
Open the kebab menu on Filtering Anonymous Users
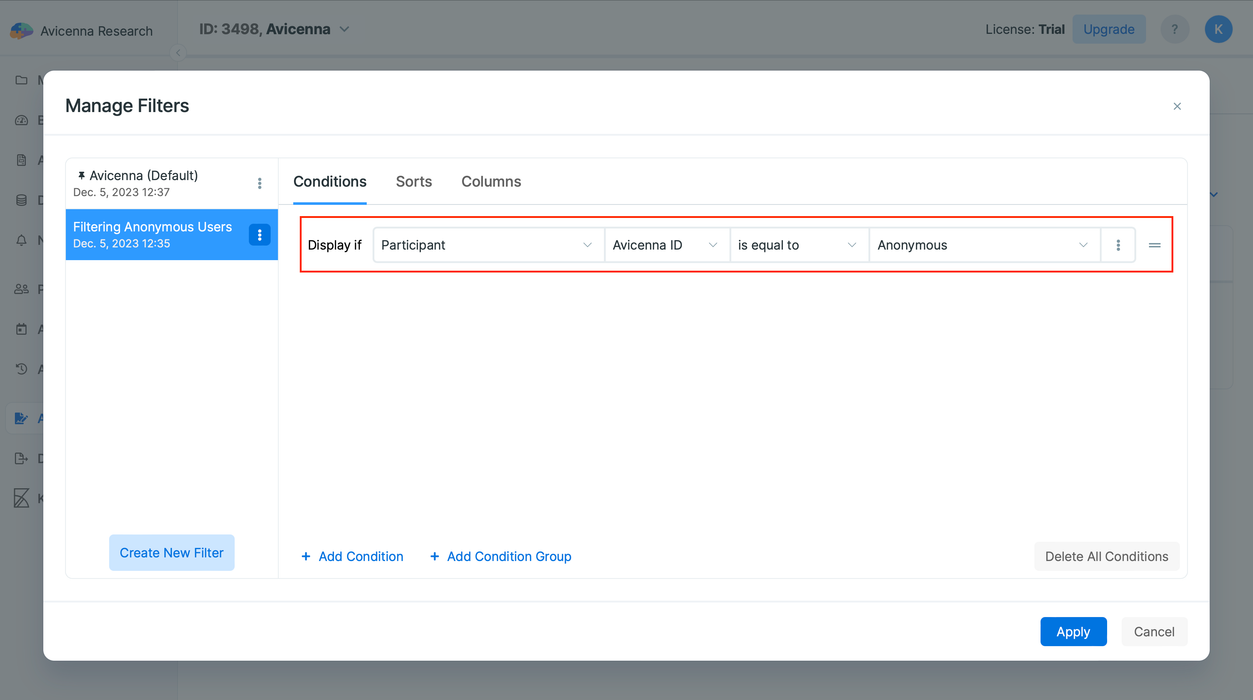point(259,234)
